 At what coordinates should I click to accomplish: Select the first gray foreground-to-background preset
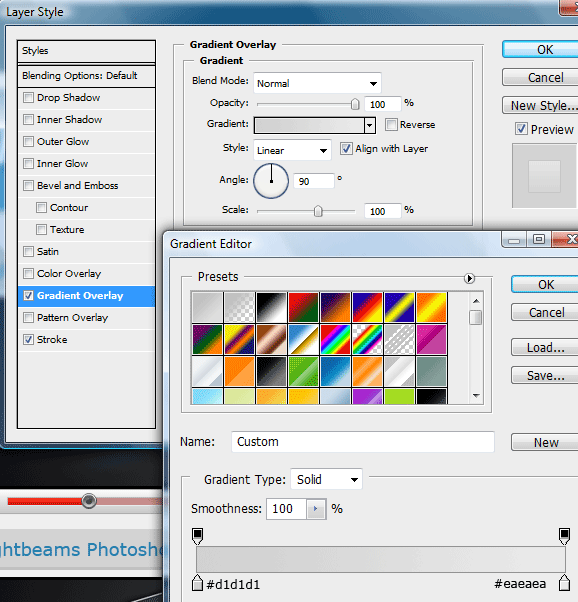pyautogui.click(x=208, y=307)
